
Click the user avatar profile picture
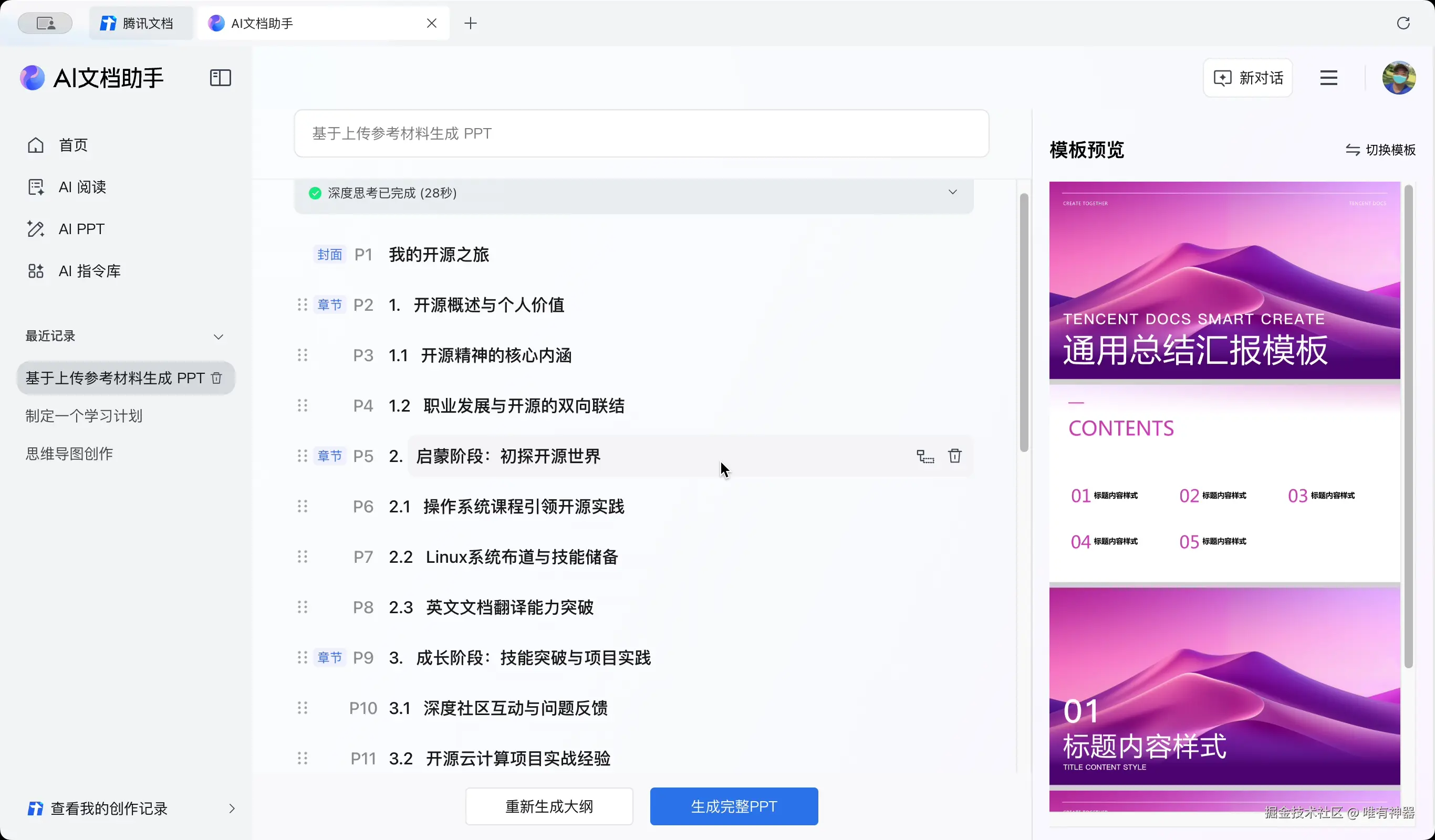coord(1399,78)
